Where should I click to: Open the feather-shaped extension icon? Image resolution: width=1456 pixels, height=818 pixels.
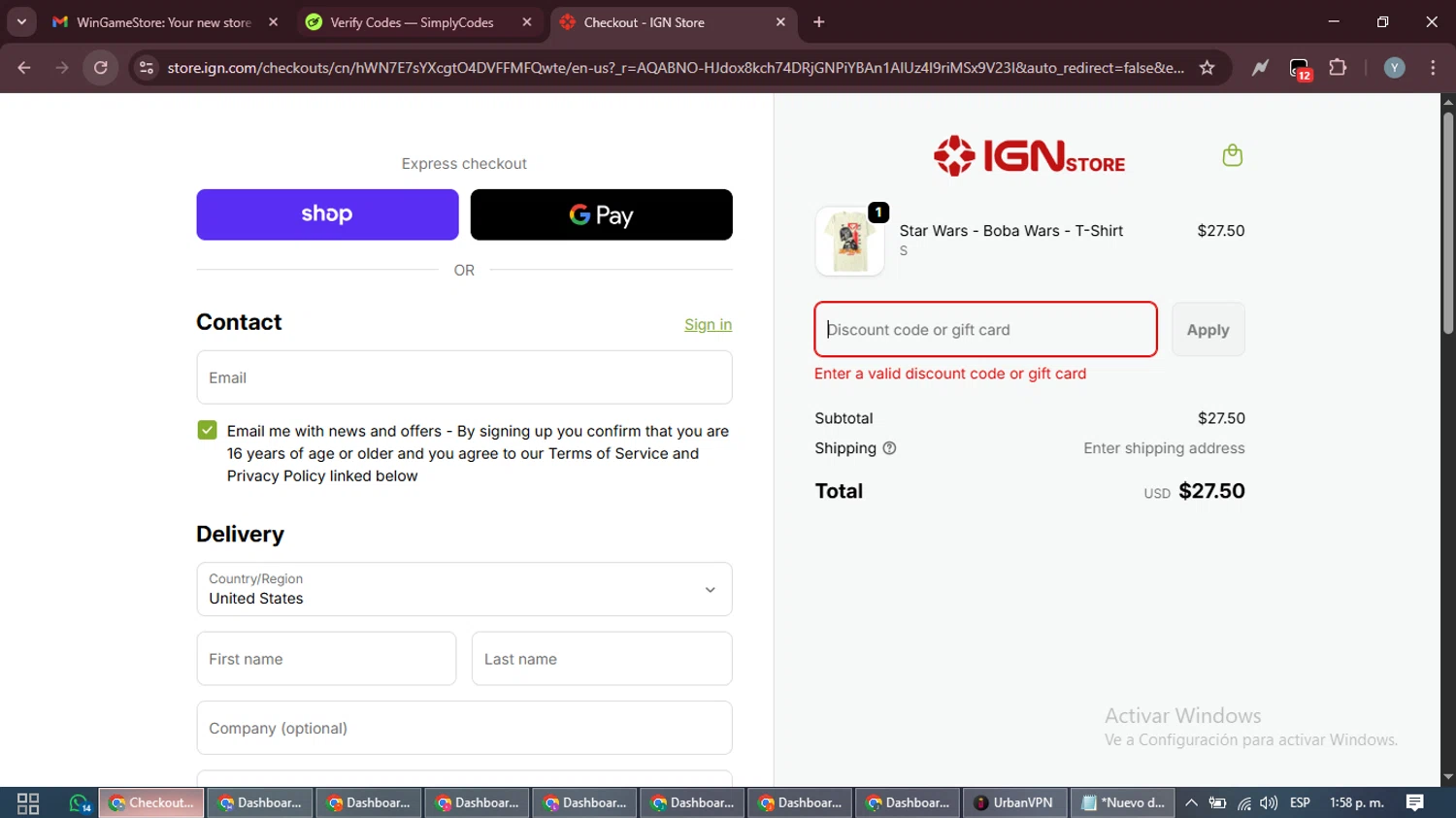1260,68
